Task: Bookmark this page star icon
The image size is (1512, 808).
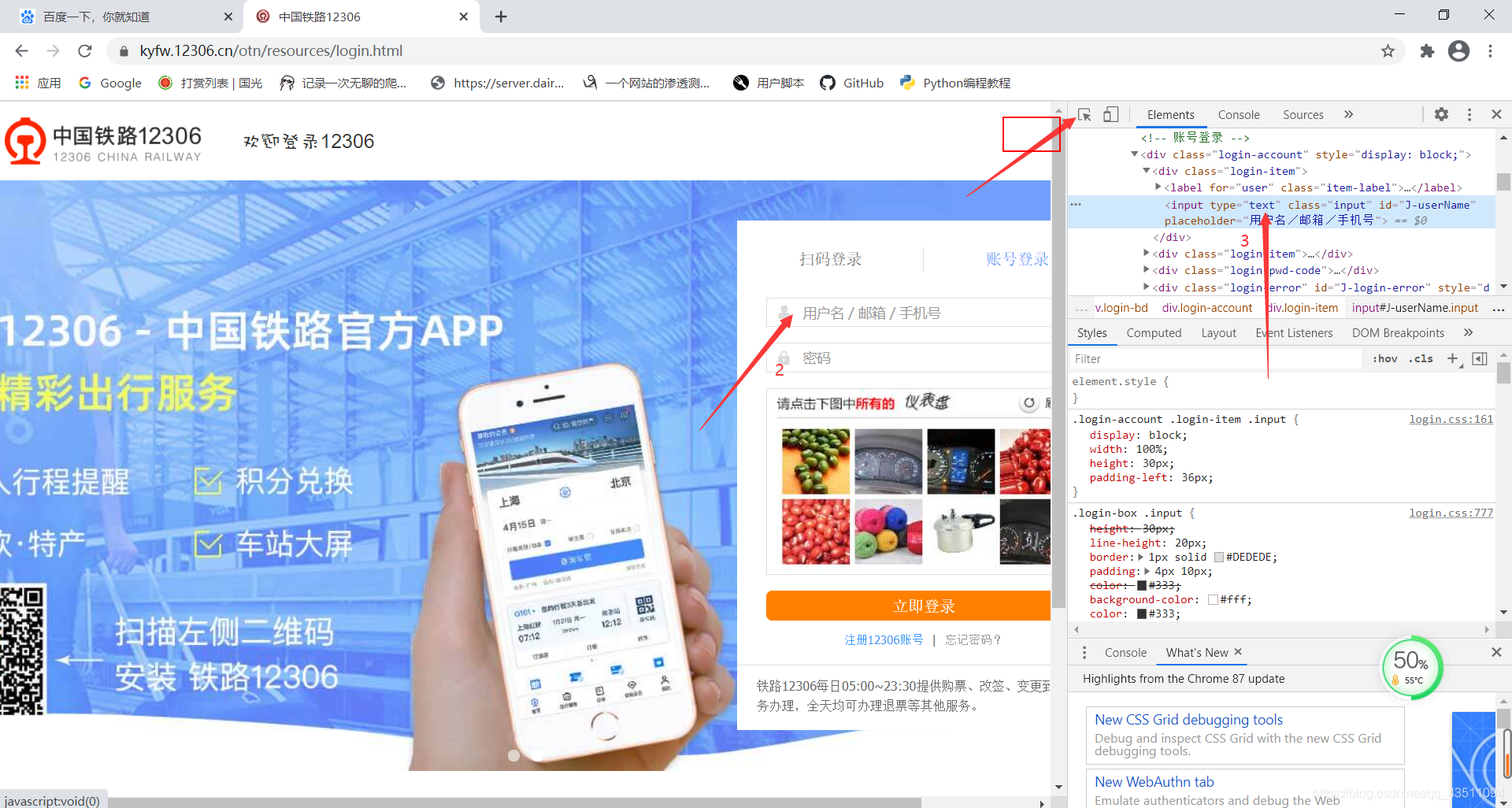Action: [1388, 51]
